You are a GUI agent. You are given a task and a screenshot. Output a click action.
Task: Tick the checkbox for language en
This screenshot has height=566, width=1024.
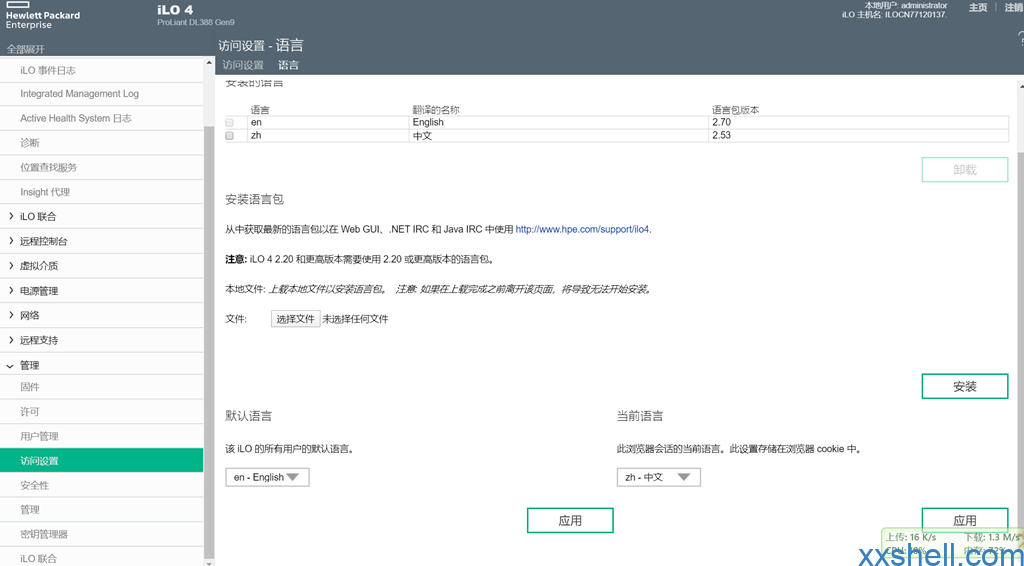(x=229, y=122)
